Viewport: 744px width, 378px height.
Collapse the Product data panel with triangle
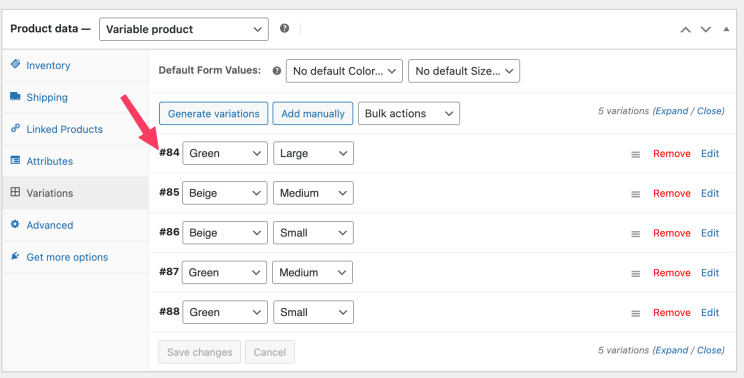pos(726,29)
